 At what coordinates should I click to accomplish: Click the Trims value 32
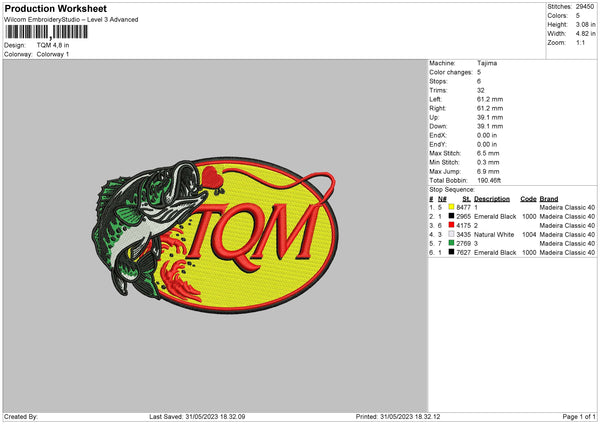[x=481, y=90]
